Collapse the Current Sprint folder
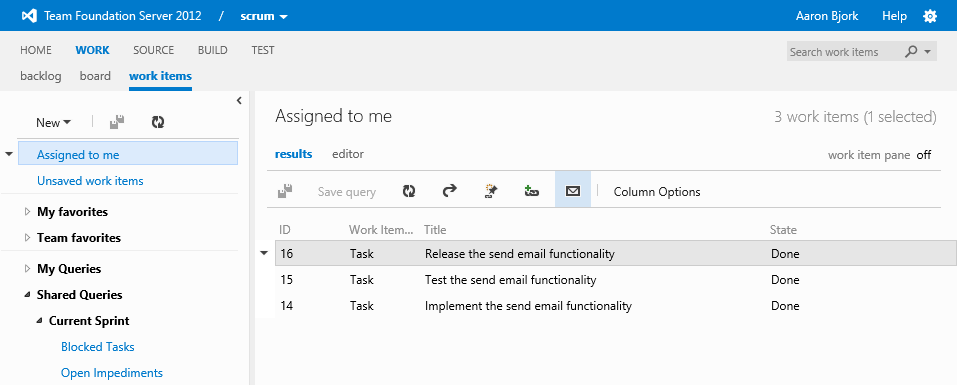The image size is (957, 385). (39, 321)
